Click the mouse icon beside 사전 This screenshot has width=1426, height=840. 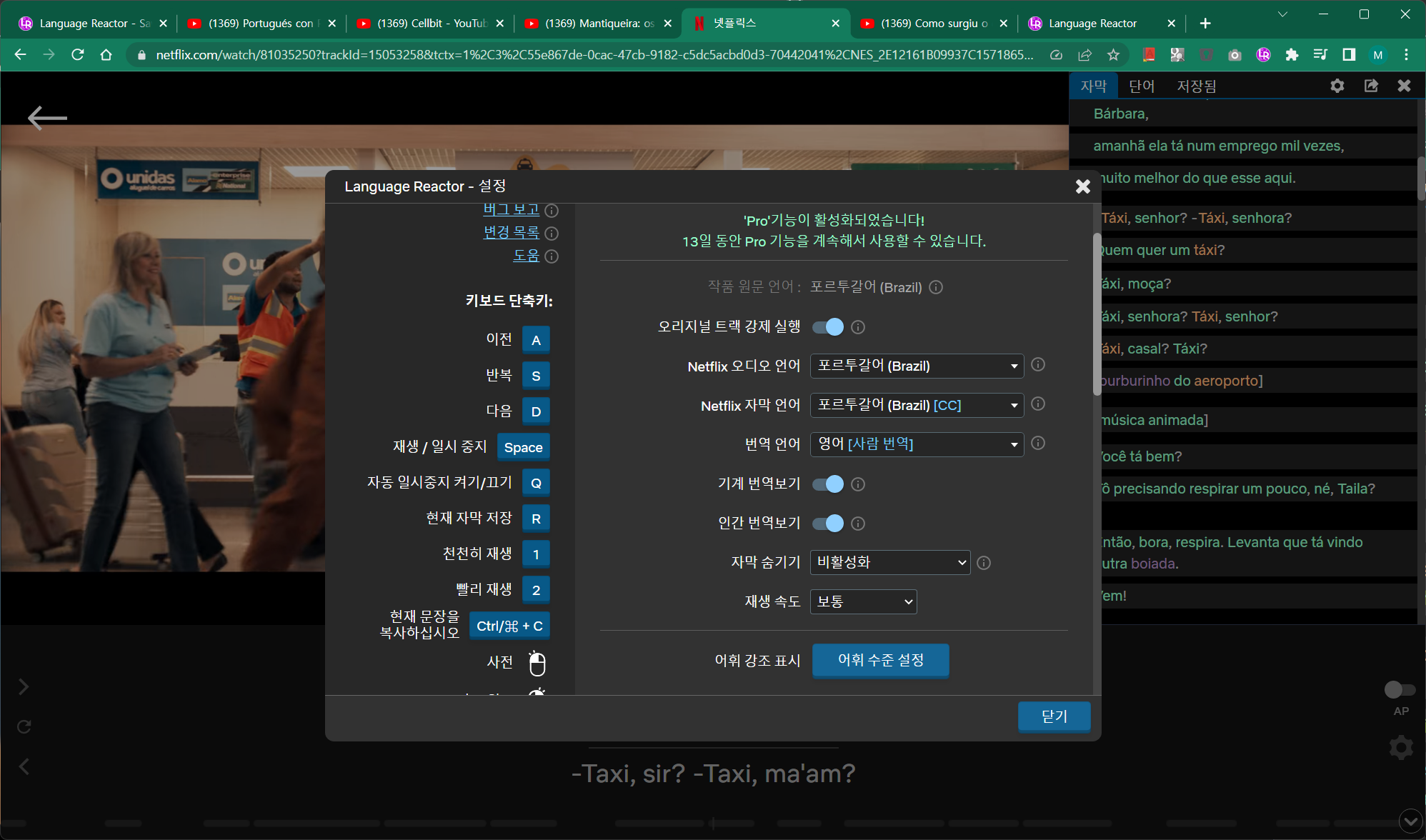[x=537, y=663]
